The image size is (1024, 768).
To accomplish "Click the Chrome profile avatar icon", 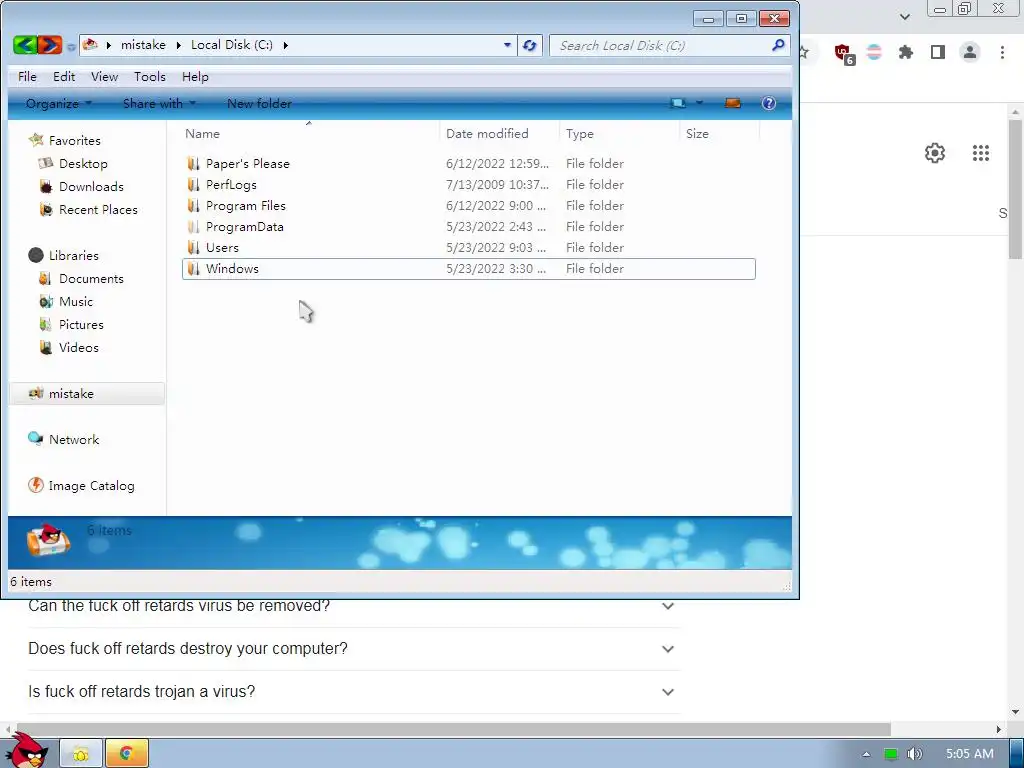I will 970,52.
